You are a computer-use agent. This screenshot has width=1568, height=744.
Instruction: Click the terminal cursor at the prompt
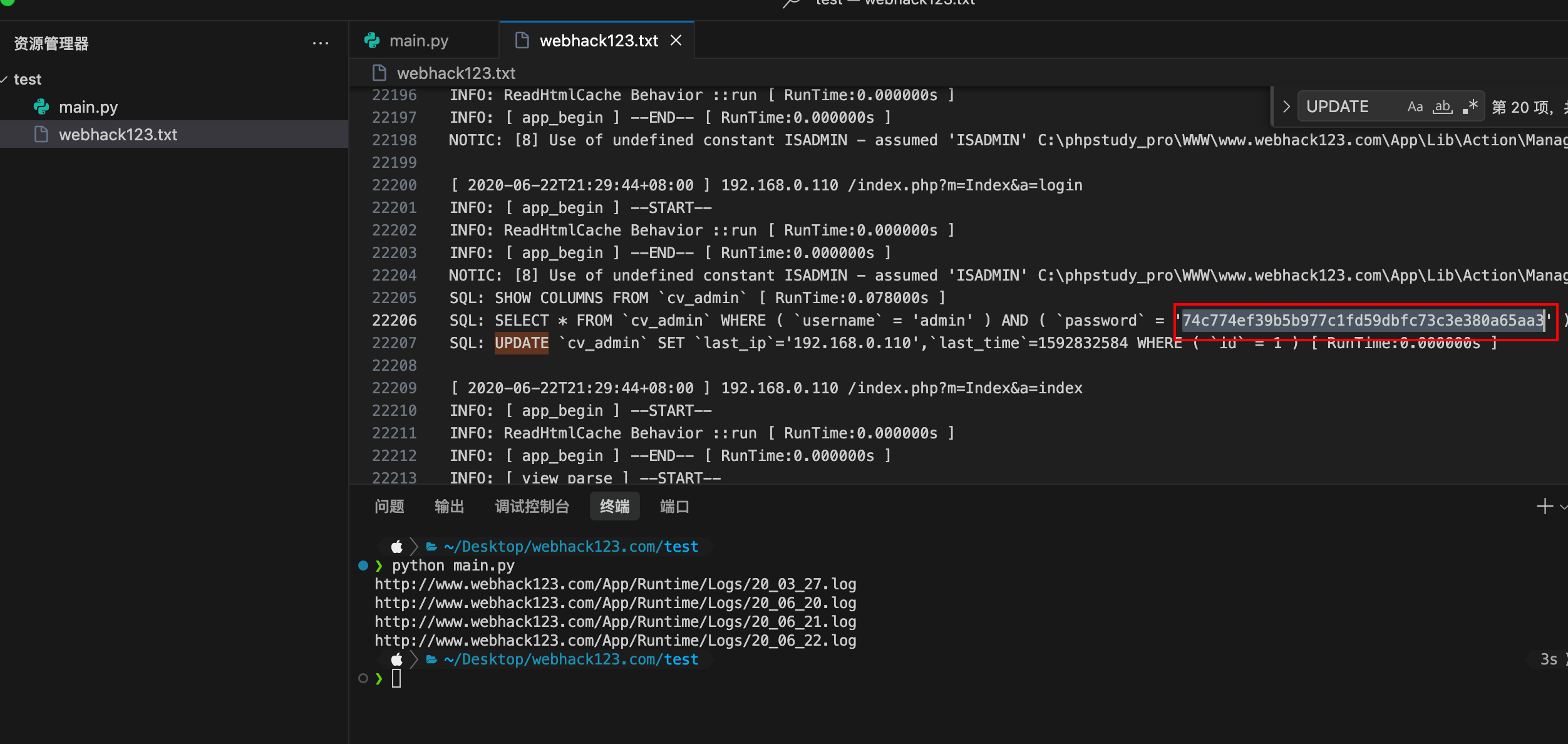pyautogui.click(x=396, y=678)
